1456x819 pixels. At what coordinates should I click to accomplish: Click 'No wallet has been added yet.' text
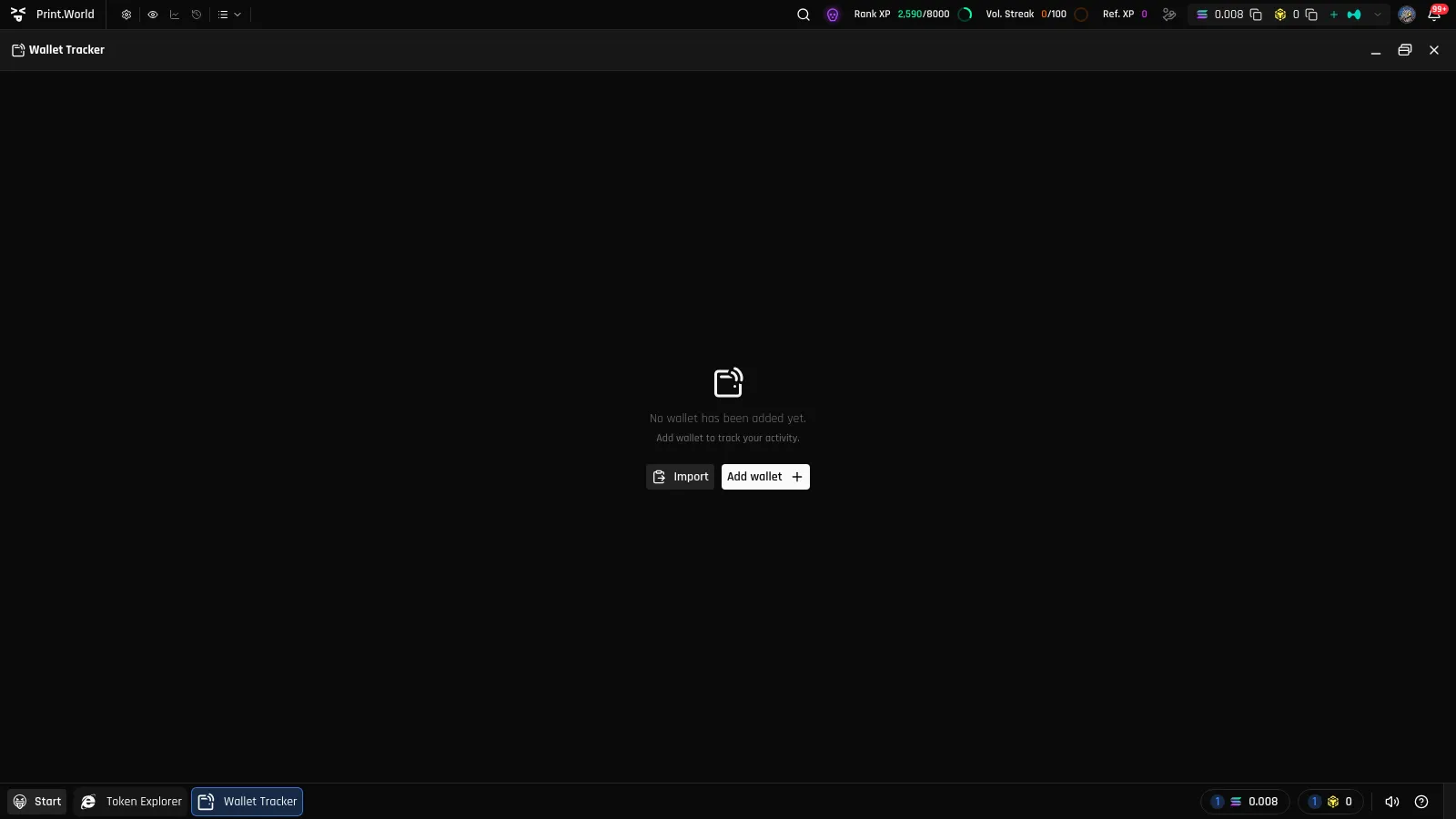(728, 419)
